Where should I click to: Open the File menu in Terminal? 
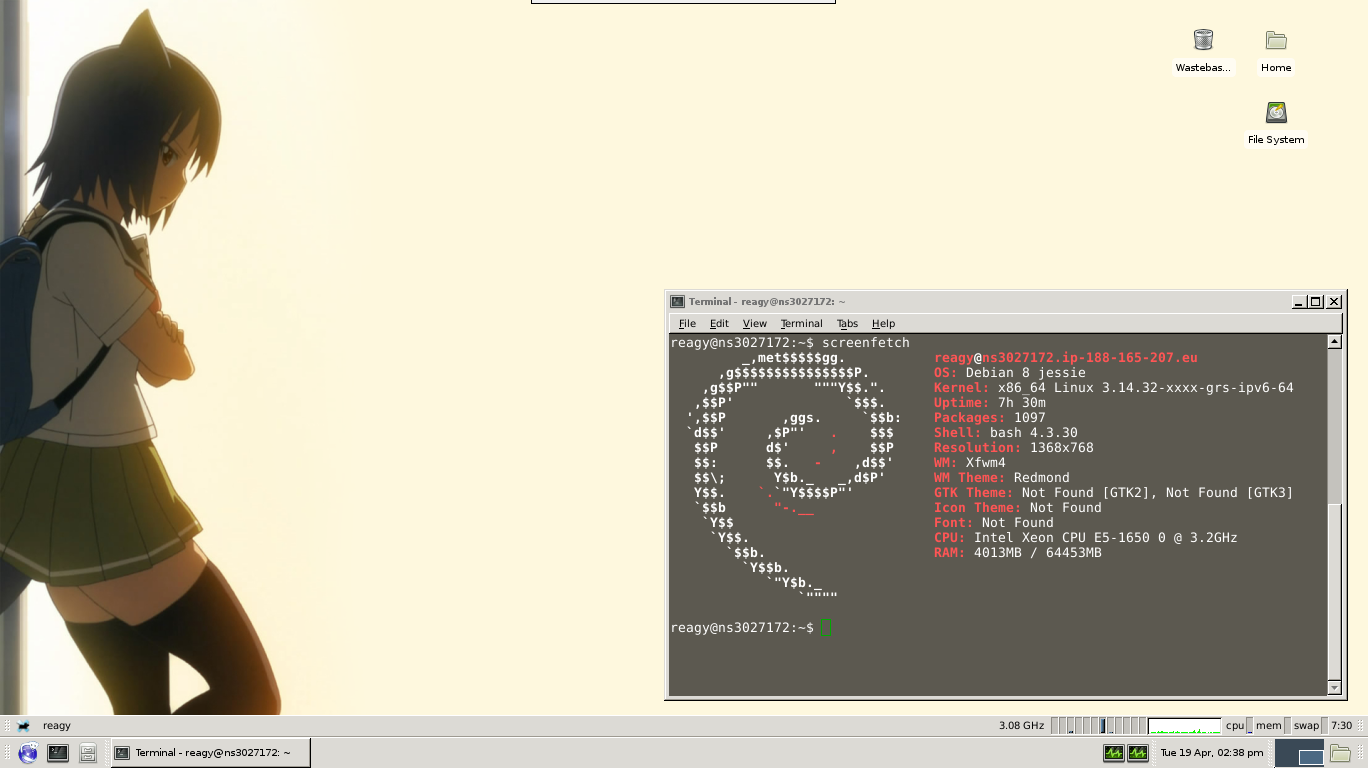(687, 323)
